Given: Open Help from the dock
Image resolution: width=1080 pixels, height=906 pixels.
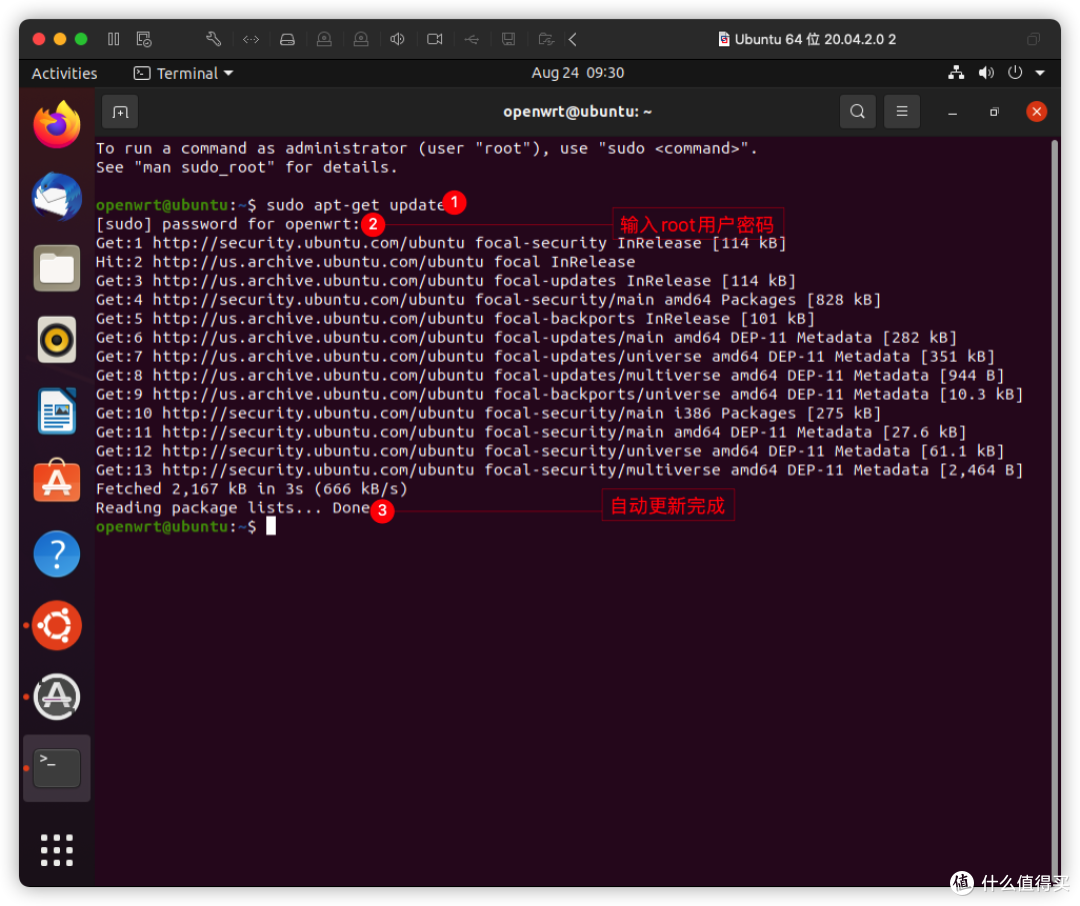Looking at the screenshot, I should (57, 554).
